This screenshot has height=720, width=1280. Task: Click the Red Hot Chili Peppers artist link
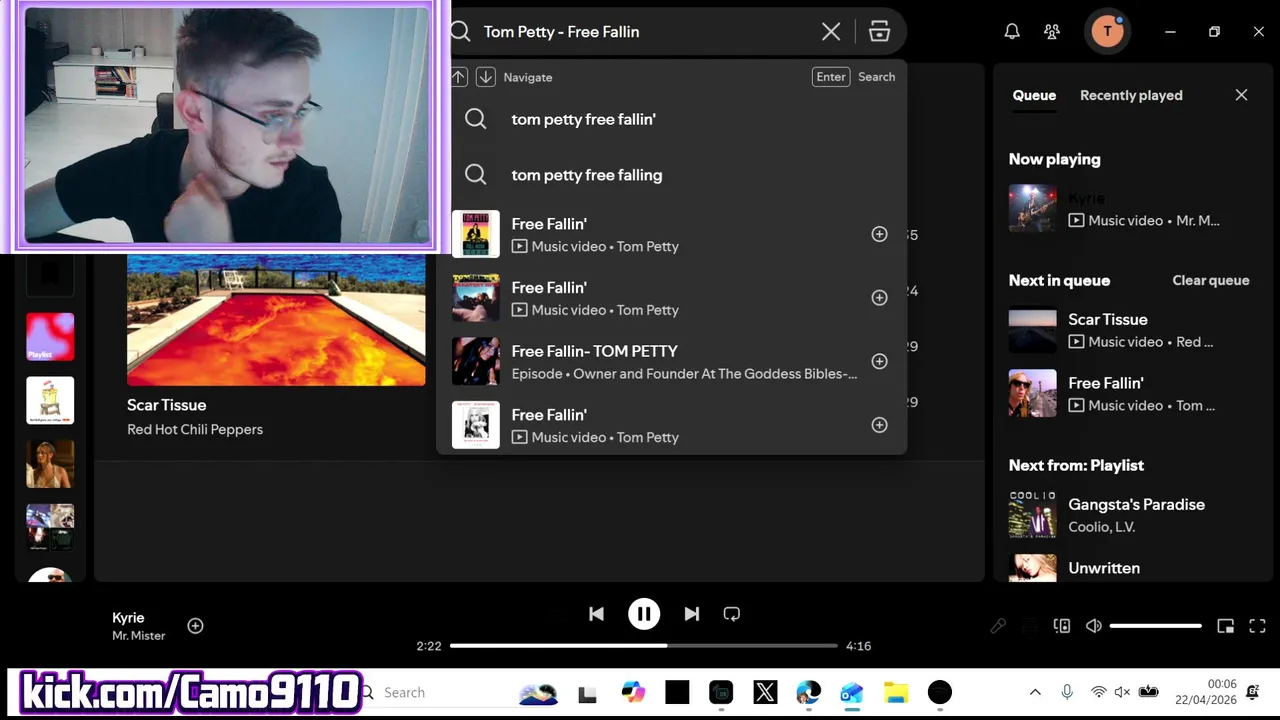[x=195, y=429]
